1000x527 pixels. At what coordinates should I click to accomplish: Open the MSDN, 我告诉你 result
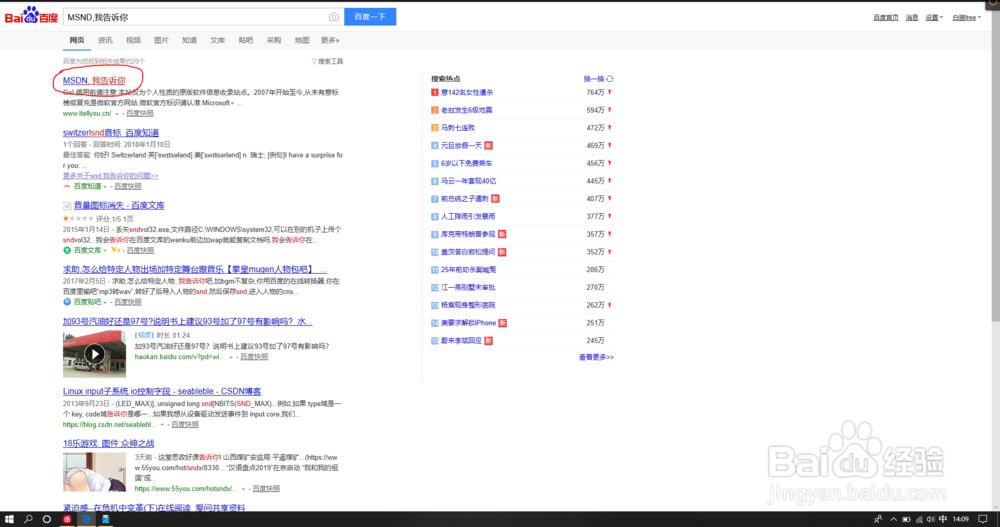click(x=94, y=80)
